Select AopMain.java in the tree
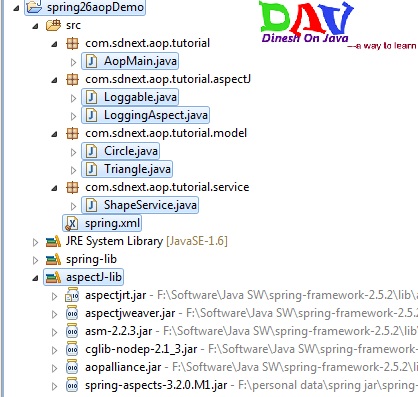This screenshot has width=418, height=397. 140,61
